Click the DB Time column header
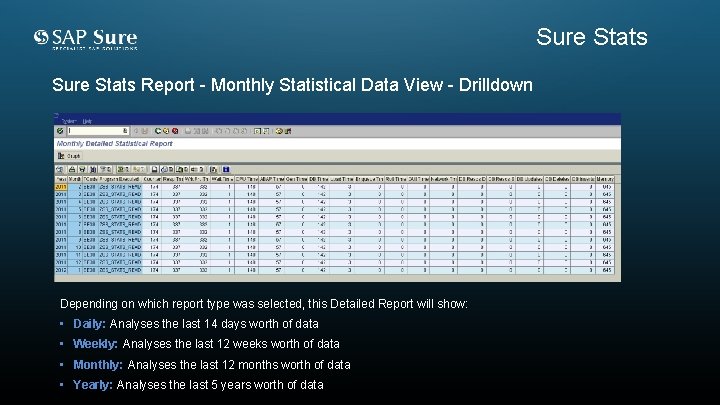The height and width of the screenshot is (405, 720). (318, 179)
